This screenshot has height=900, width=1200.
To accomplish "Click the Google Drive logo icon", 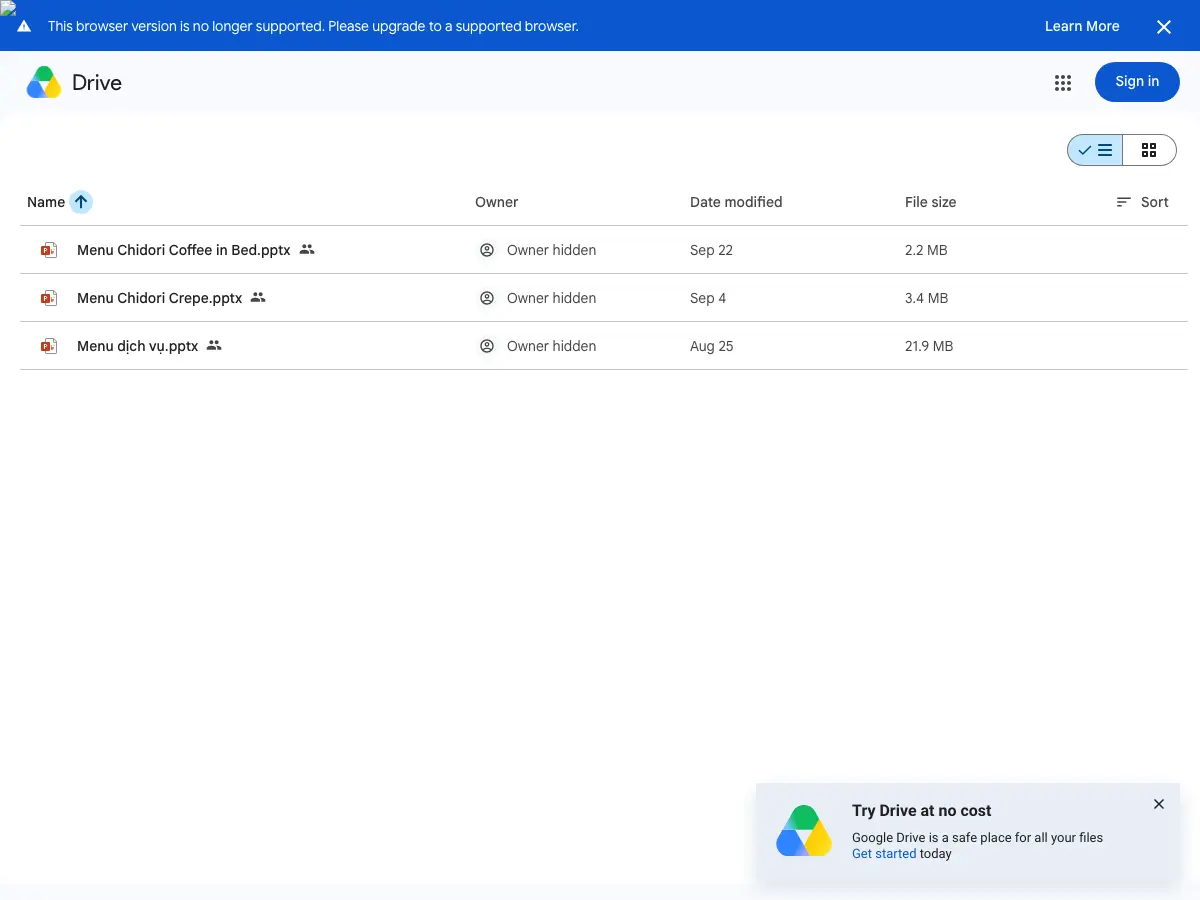I will [x=44, y=82].
